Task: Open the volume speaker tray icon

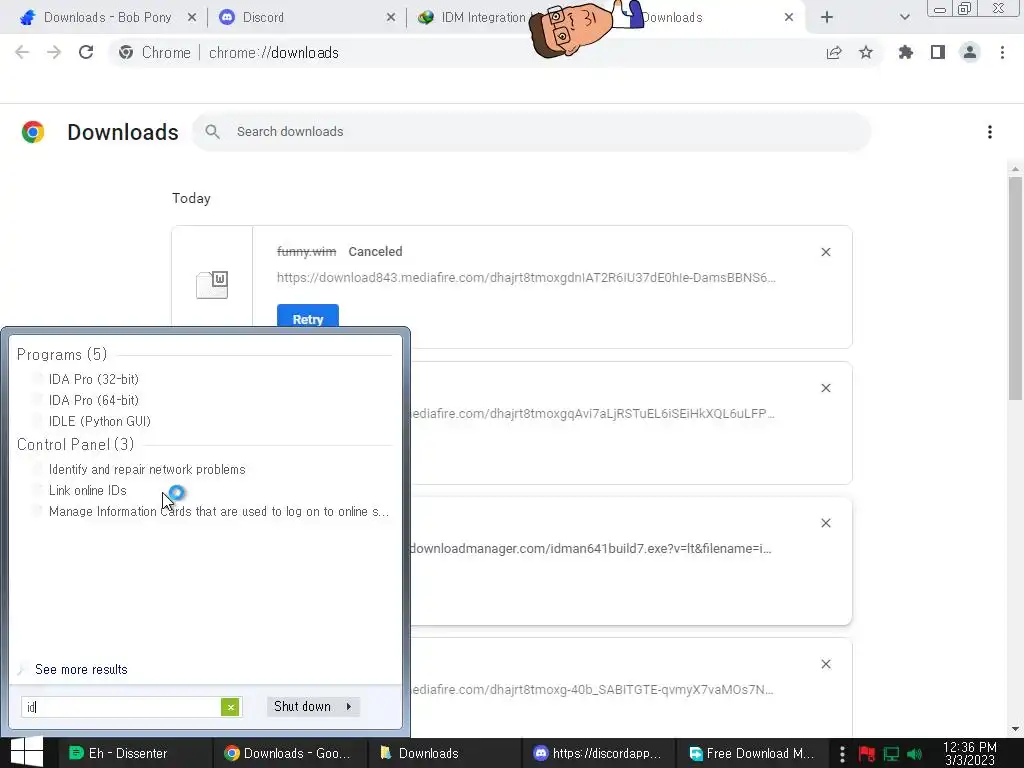Action: 915,754
